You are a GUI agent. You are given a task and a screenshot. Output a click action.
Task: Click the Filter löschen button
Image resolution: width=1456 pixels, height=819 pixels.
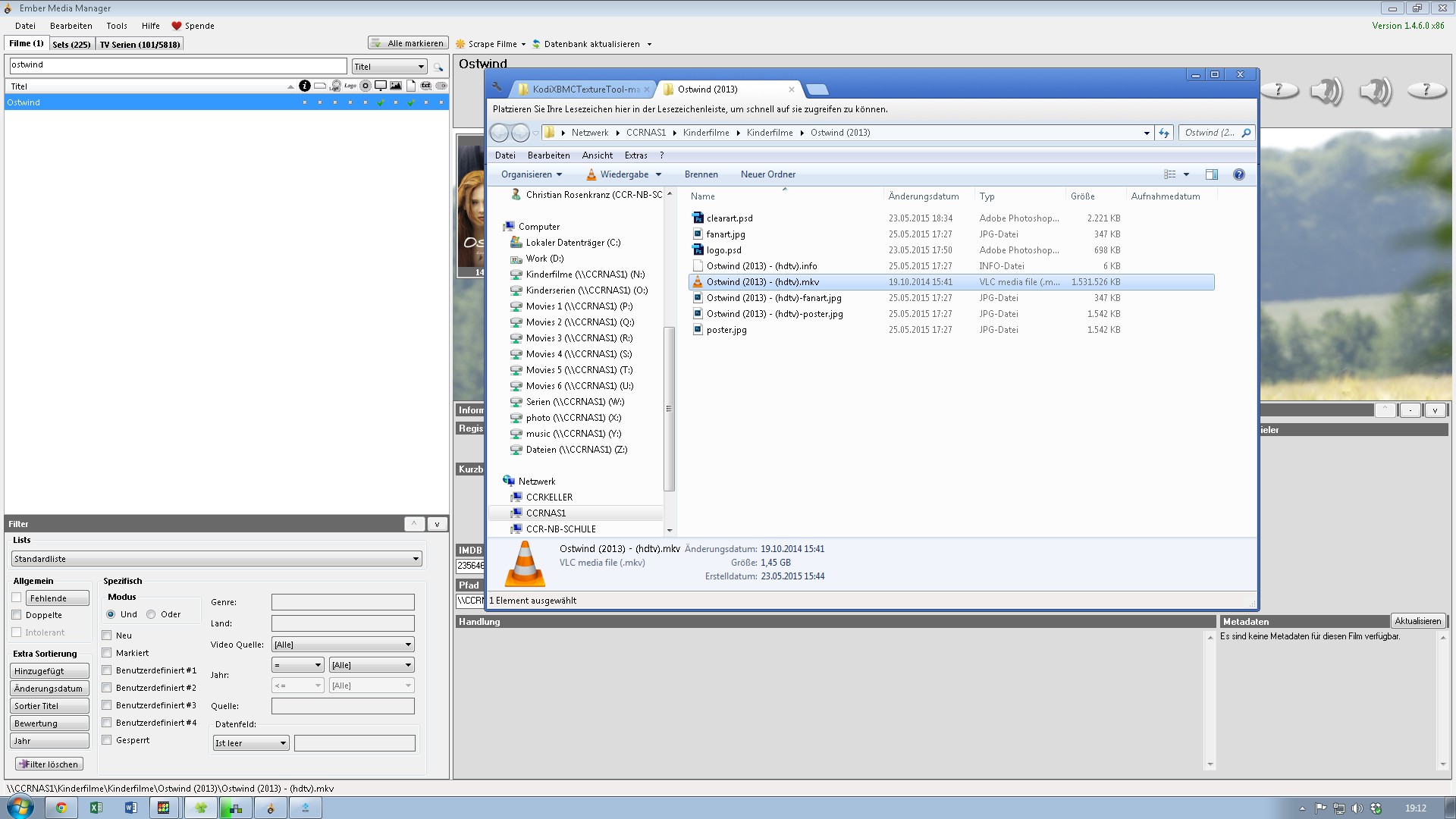click(49, 764)
